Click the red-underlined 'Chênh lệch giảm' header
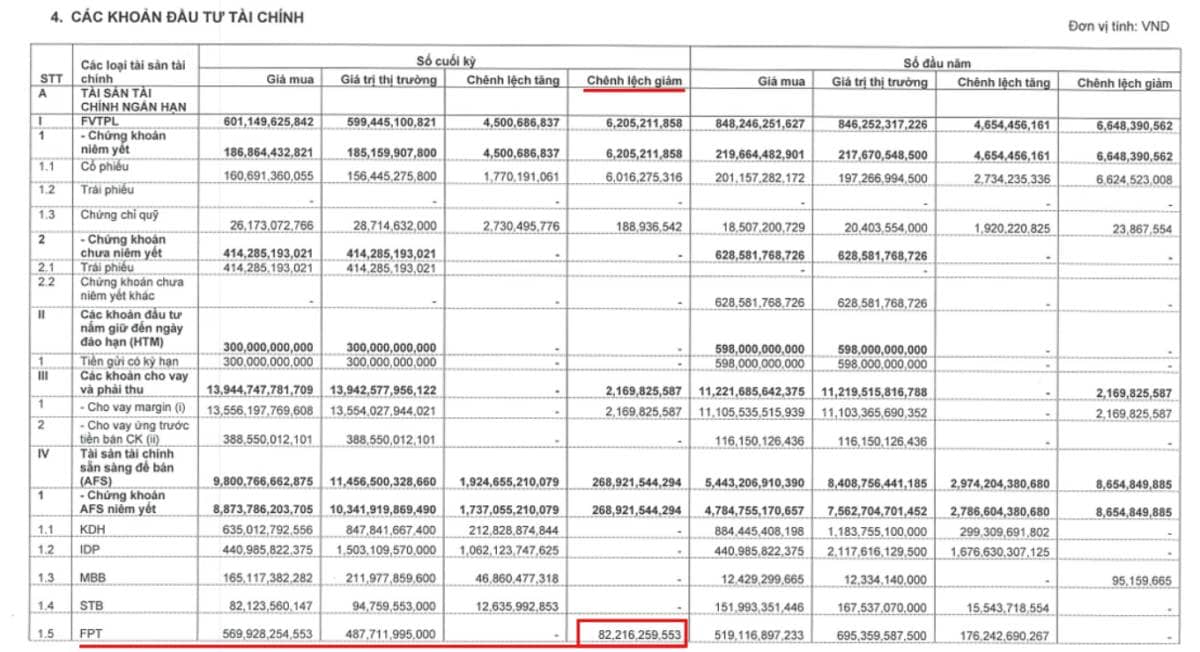Screen dimensions: 1200x652 pos(632,80)
